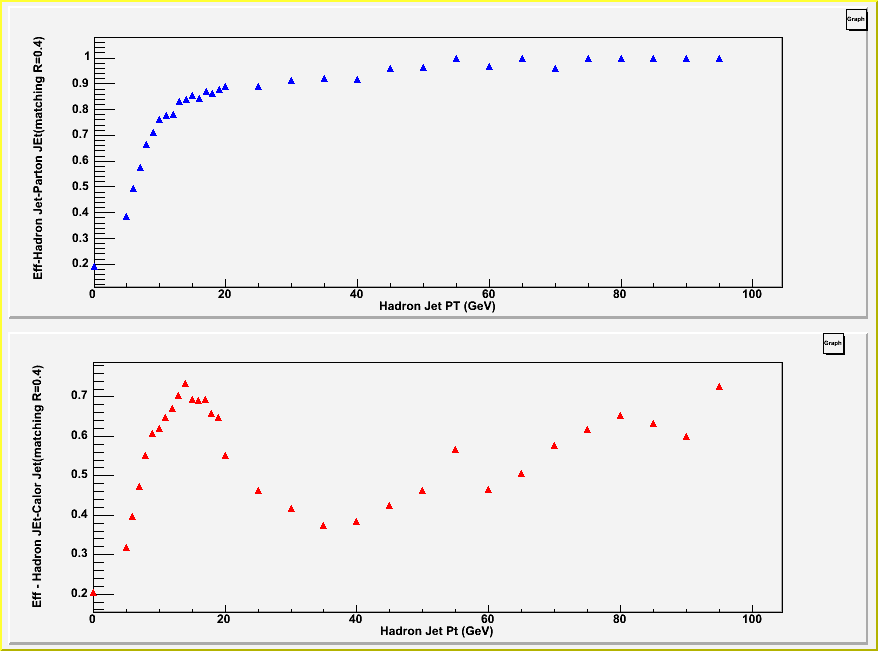Click the '40' x-axis tick label in bottom plot
Screen dimensions: 878x651
[356, 619]
